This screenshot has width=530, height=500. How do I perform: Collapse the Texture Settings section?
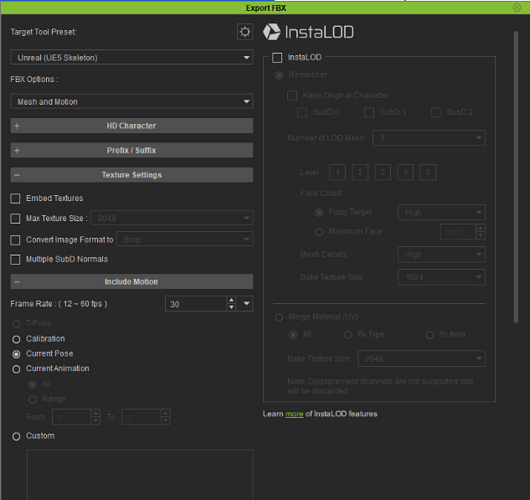coord(131,175)
